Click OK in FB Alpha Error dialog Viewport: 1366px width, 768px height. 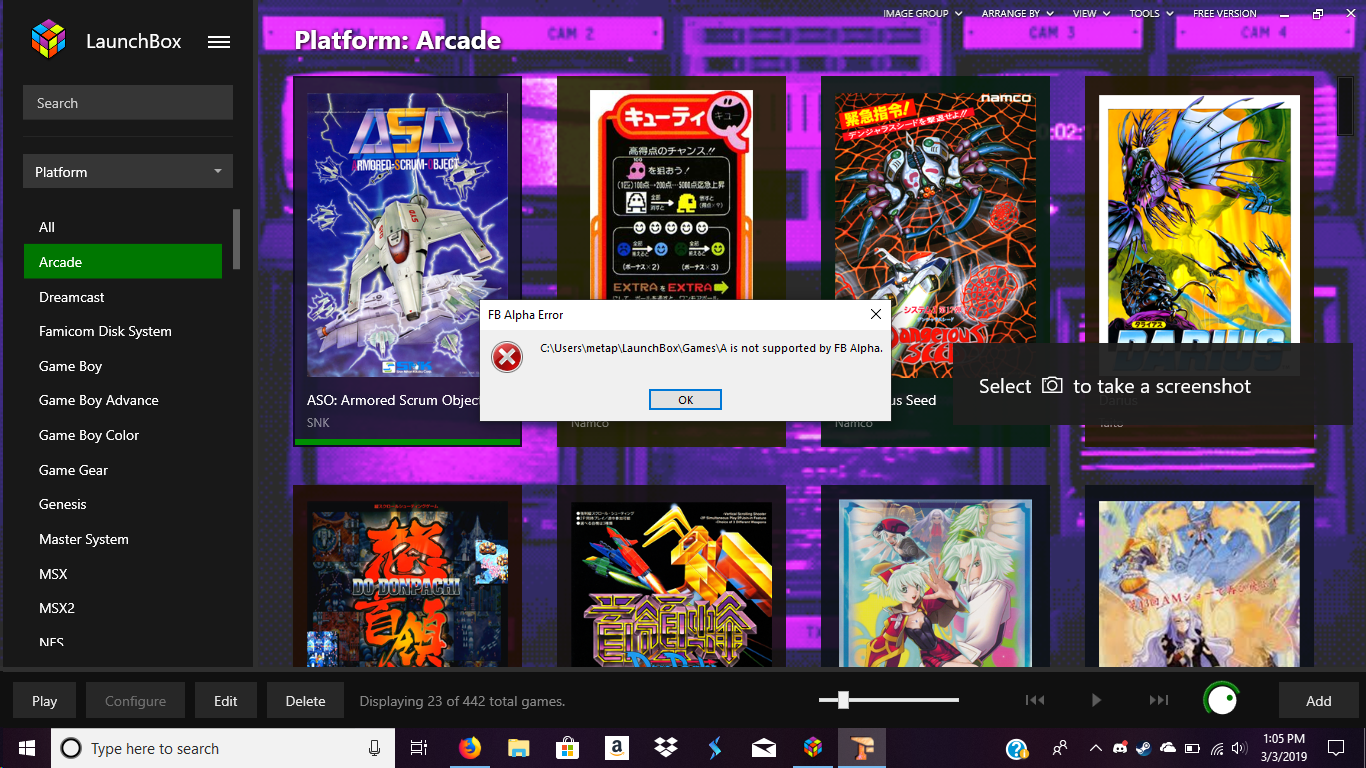[x=685, y=399]
